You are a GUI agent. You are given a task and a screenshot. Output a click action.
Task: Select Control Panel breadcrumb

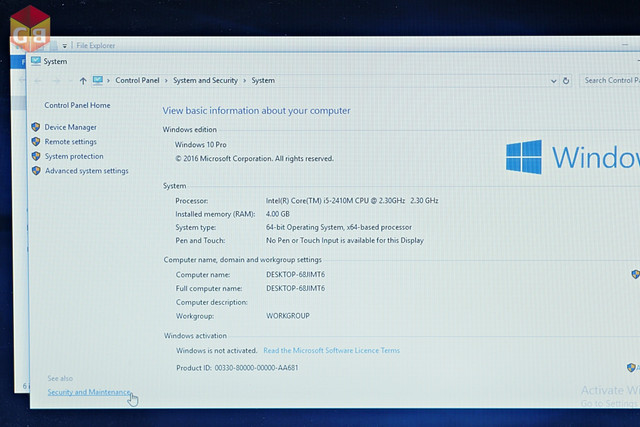(137, 80)
